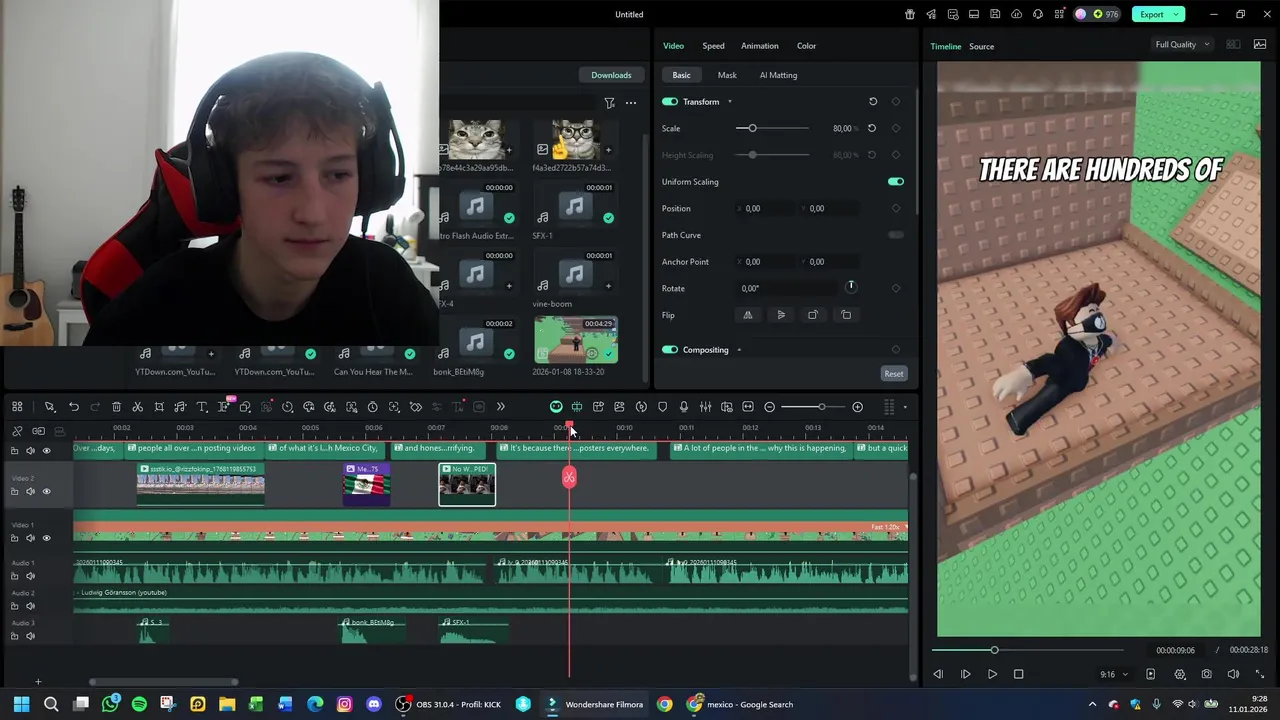This screenshot has height=720, width=1280.
Task: Click the cloud upload icon in title bar
Action: [x=1016, y=14]
